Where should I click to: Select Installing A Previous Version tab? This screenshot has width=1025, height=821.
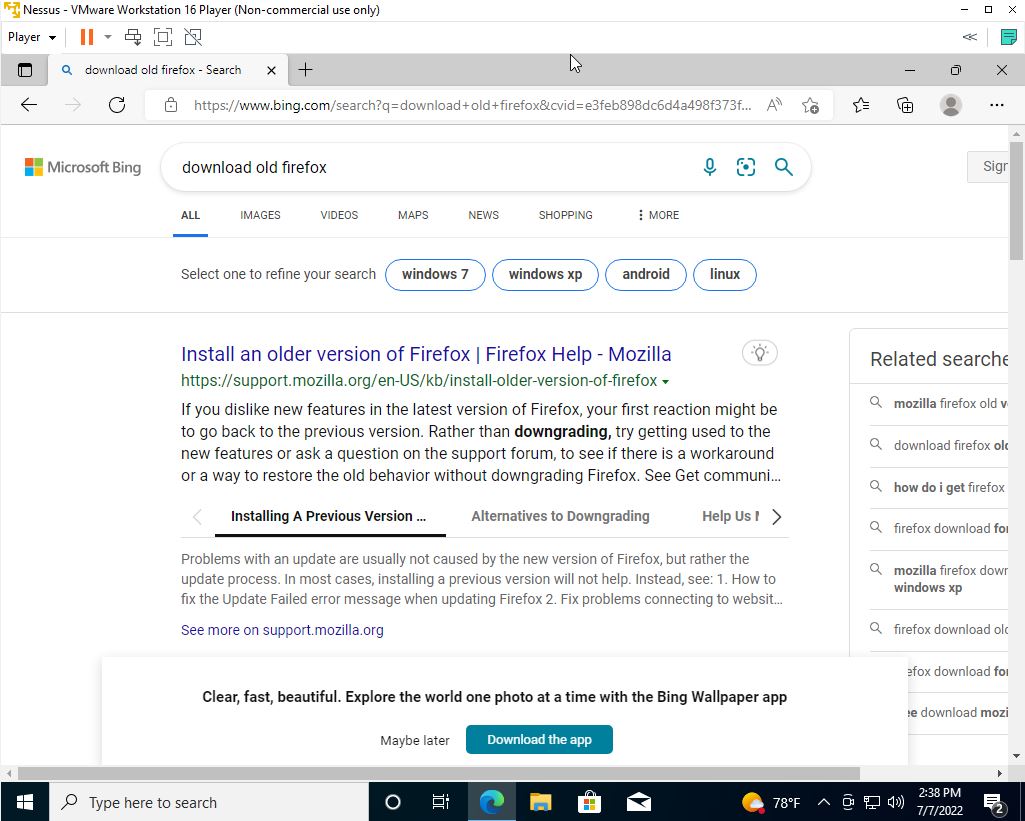tap(328, 516)
